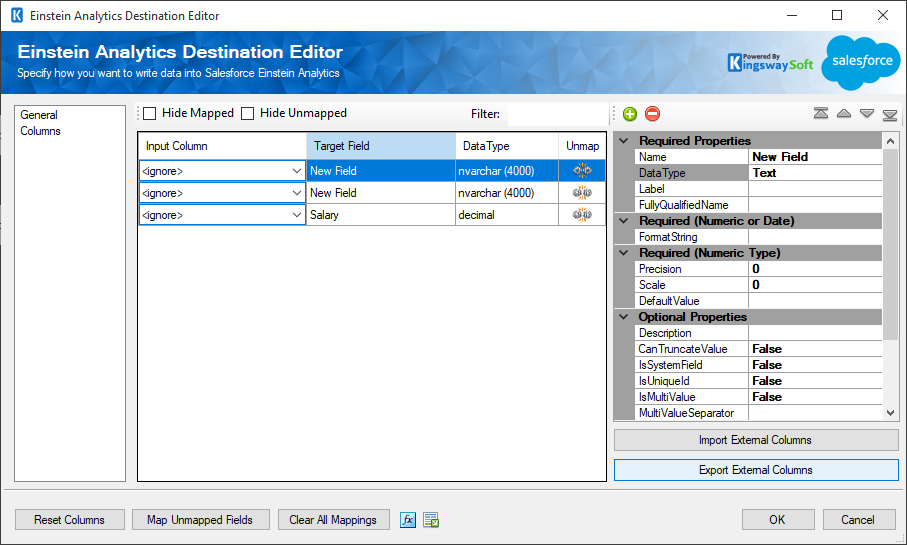The width and height of the screenshot is (907, 545).
Task: Select the decimal data type cell
Action: click(507, 215)
